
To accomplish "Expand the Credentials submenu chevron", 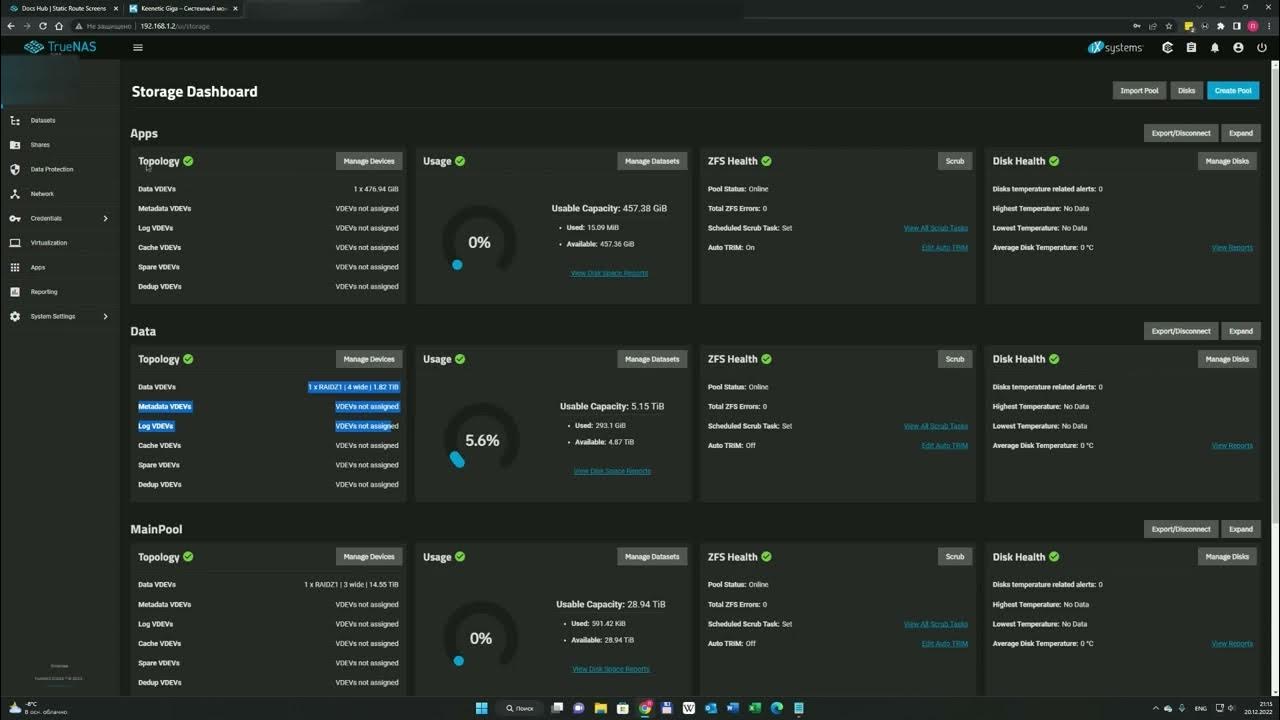I will (105, 218).
